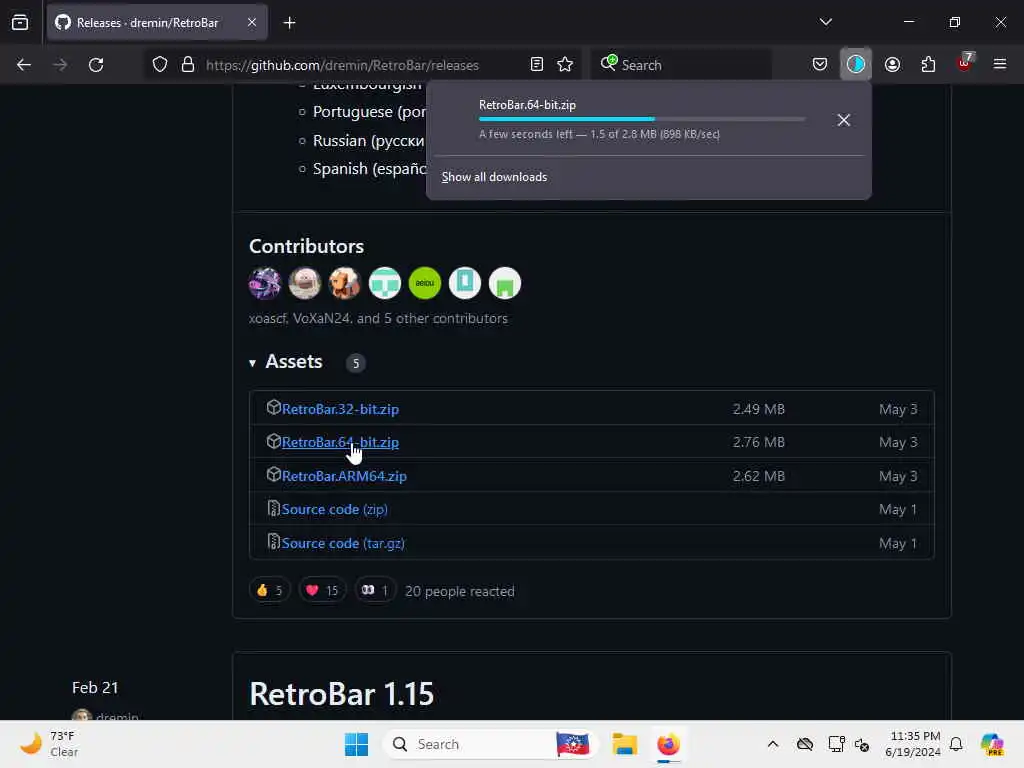Save page to Pocket icon
1024x768 pixels.
coord(820,65)
